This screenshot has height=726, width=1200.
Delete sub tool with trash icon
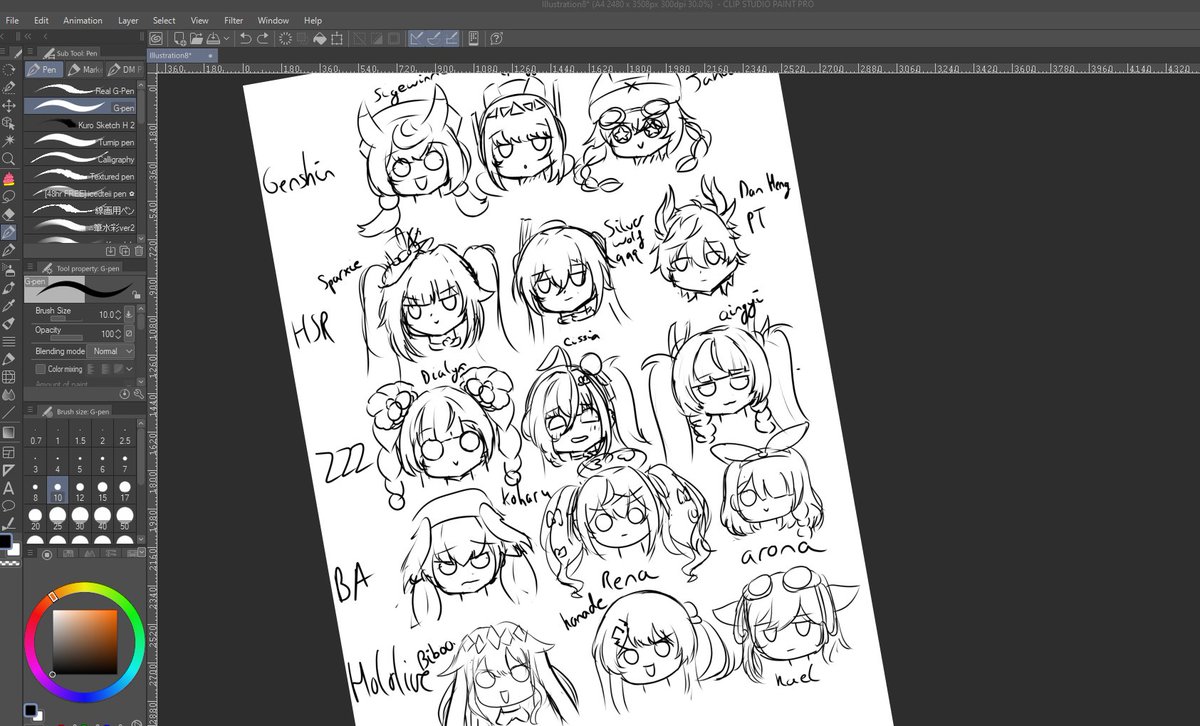139,250
